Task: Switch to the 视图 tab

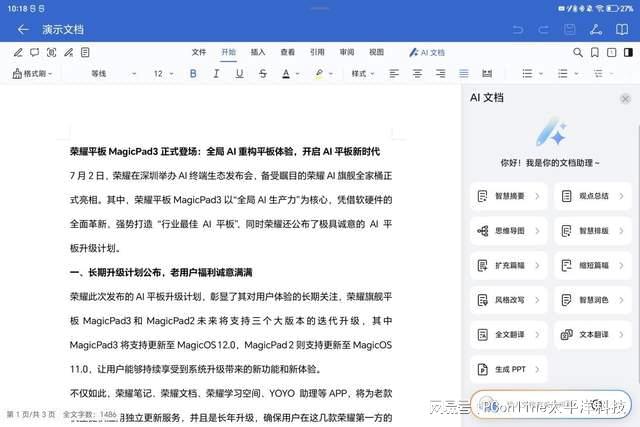Action: tap(376, 52)
